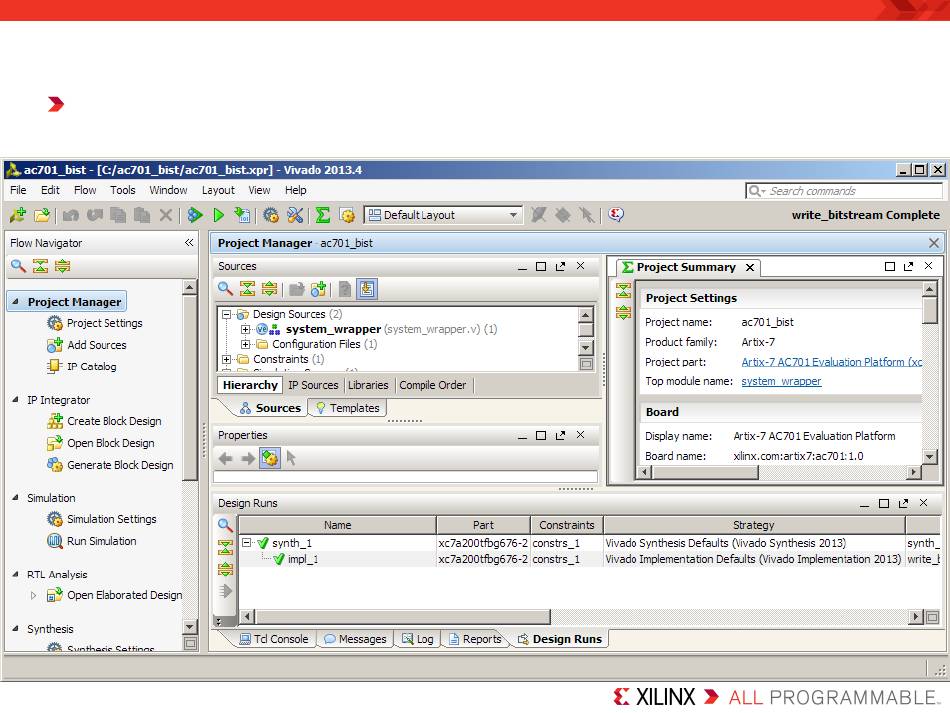Click the Redo toolbar icon
The image size is (950, 713).
(x=95, y=214)
